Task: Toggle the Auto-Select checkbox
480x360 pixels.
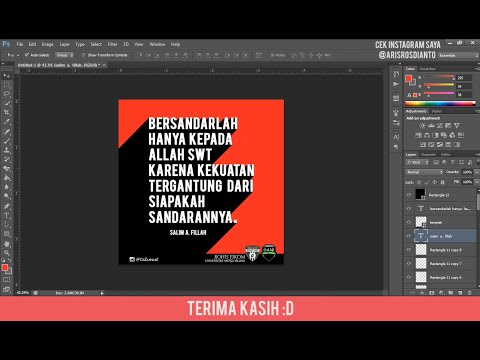Action: click(x=27, y=55)
